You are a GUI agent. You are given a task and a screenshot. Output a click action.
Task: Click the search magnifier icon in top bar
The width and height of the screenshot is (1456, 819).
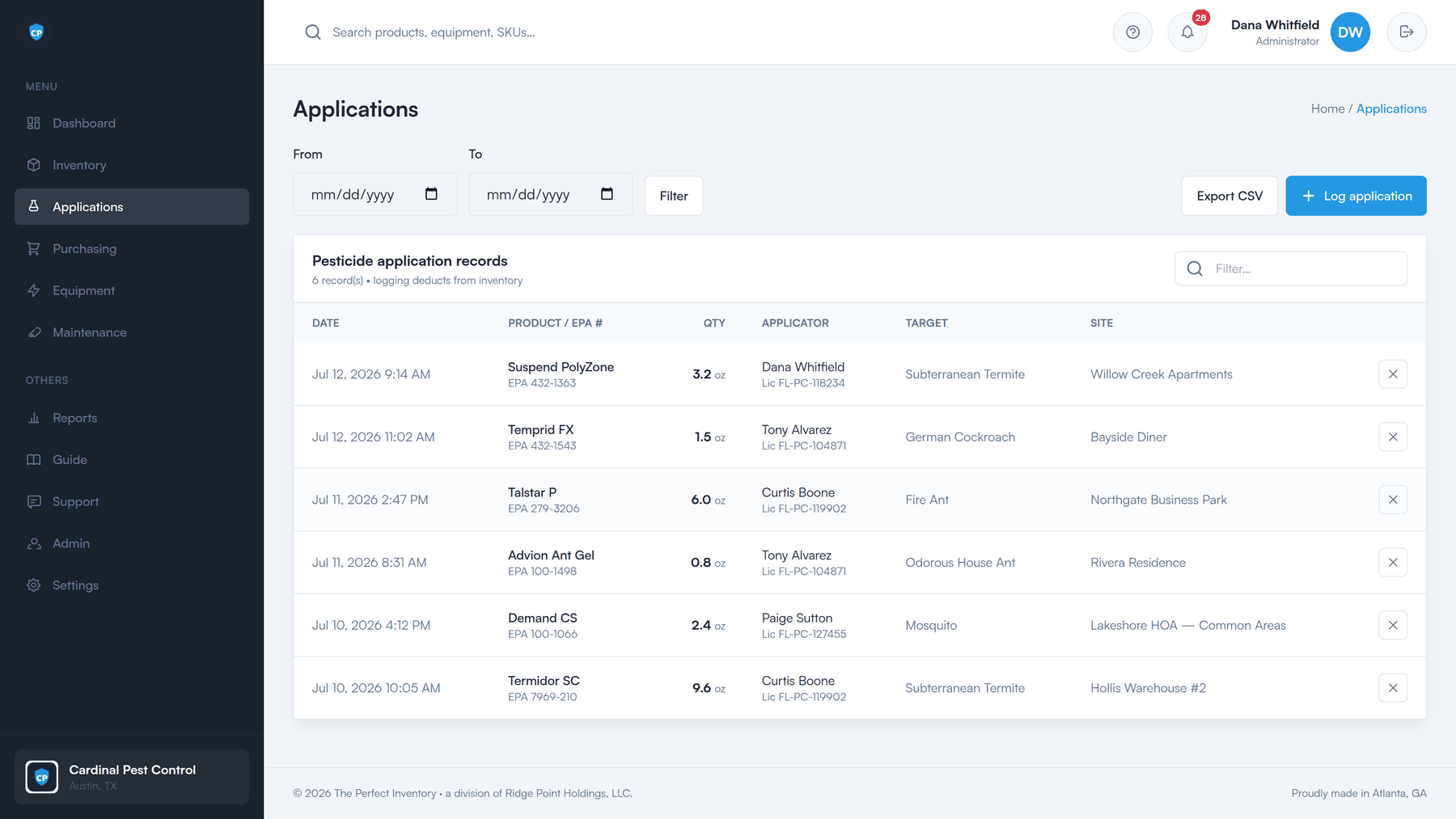point(313,32)
